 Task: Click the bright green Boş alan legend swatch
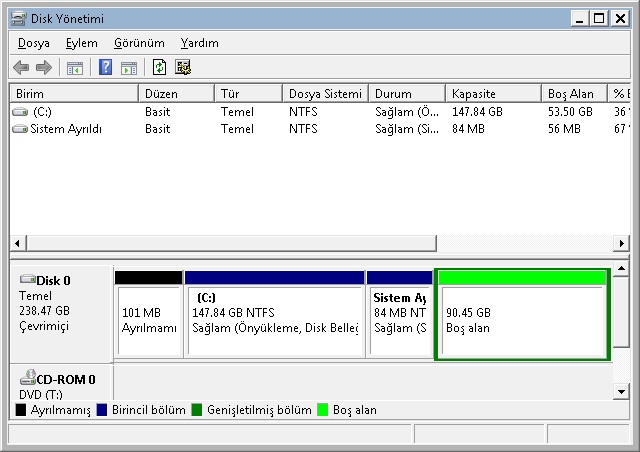(323, 410)
